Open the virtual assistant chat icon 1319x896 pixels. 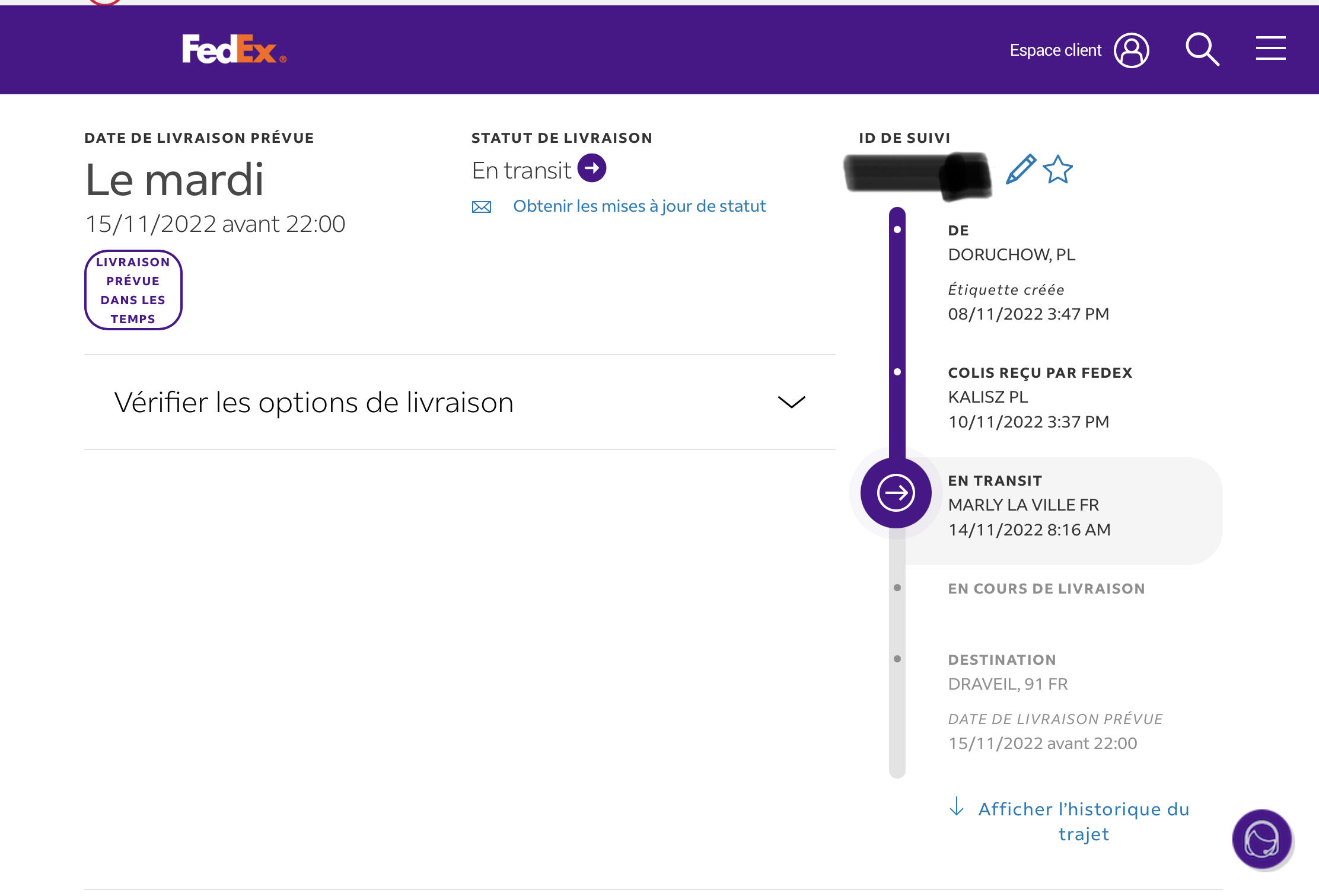[x=1261, y=839]
